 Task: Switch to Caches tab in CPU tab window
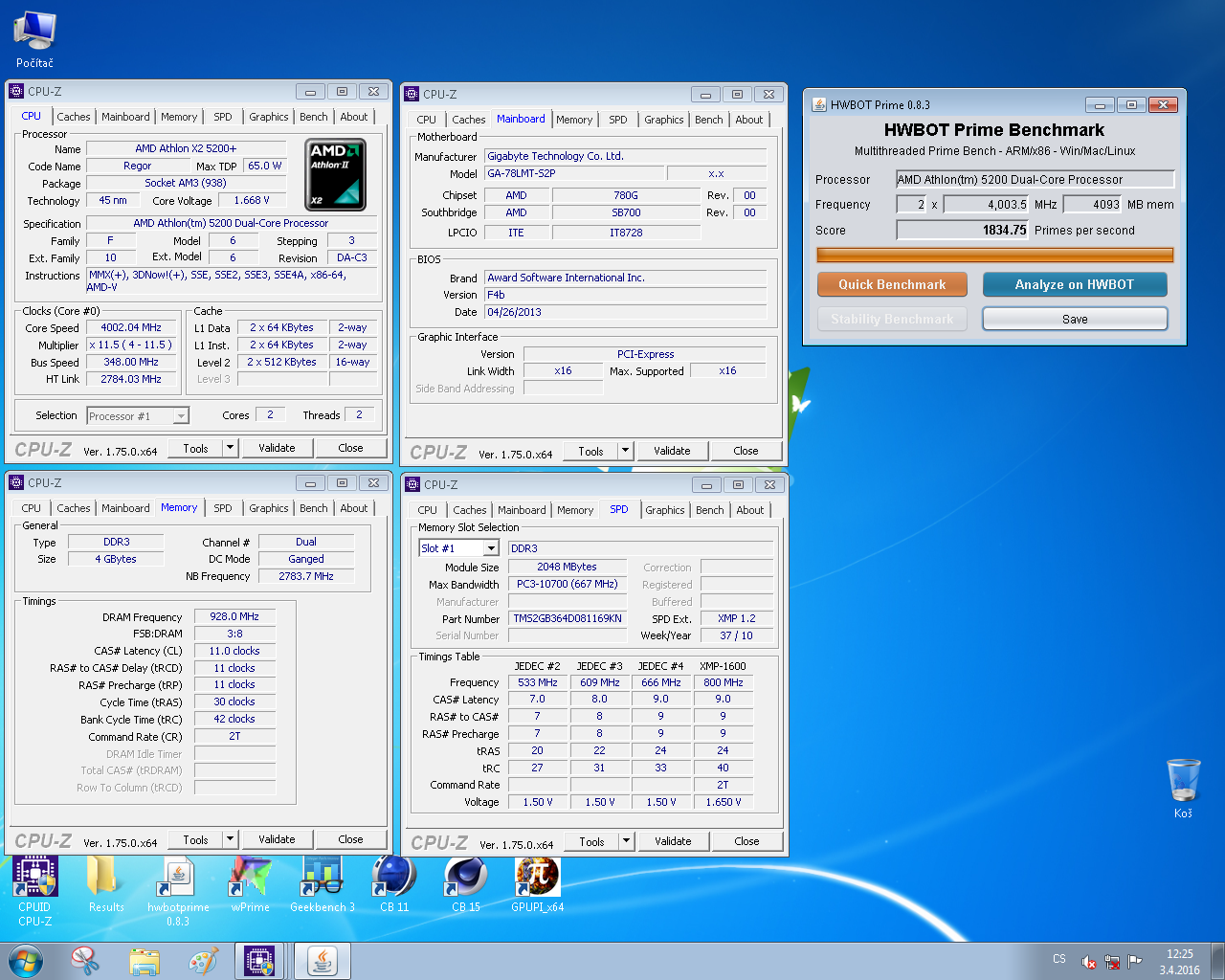pyautogui.click(x=74, y=117)
